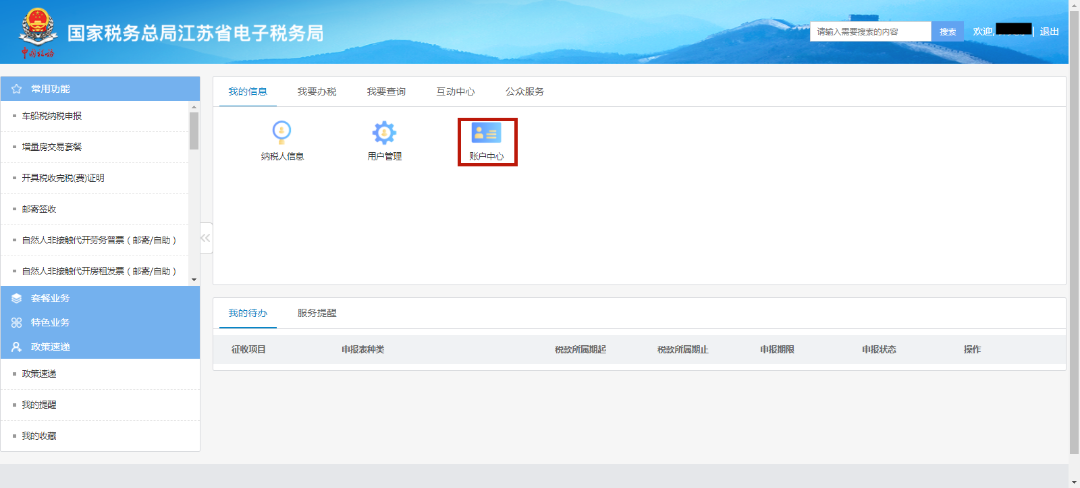Screen dimensions: 1080x488
Task: Click the 申报期限 column header
Action: (777, 350)
